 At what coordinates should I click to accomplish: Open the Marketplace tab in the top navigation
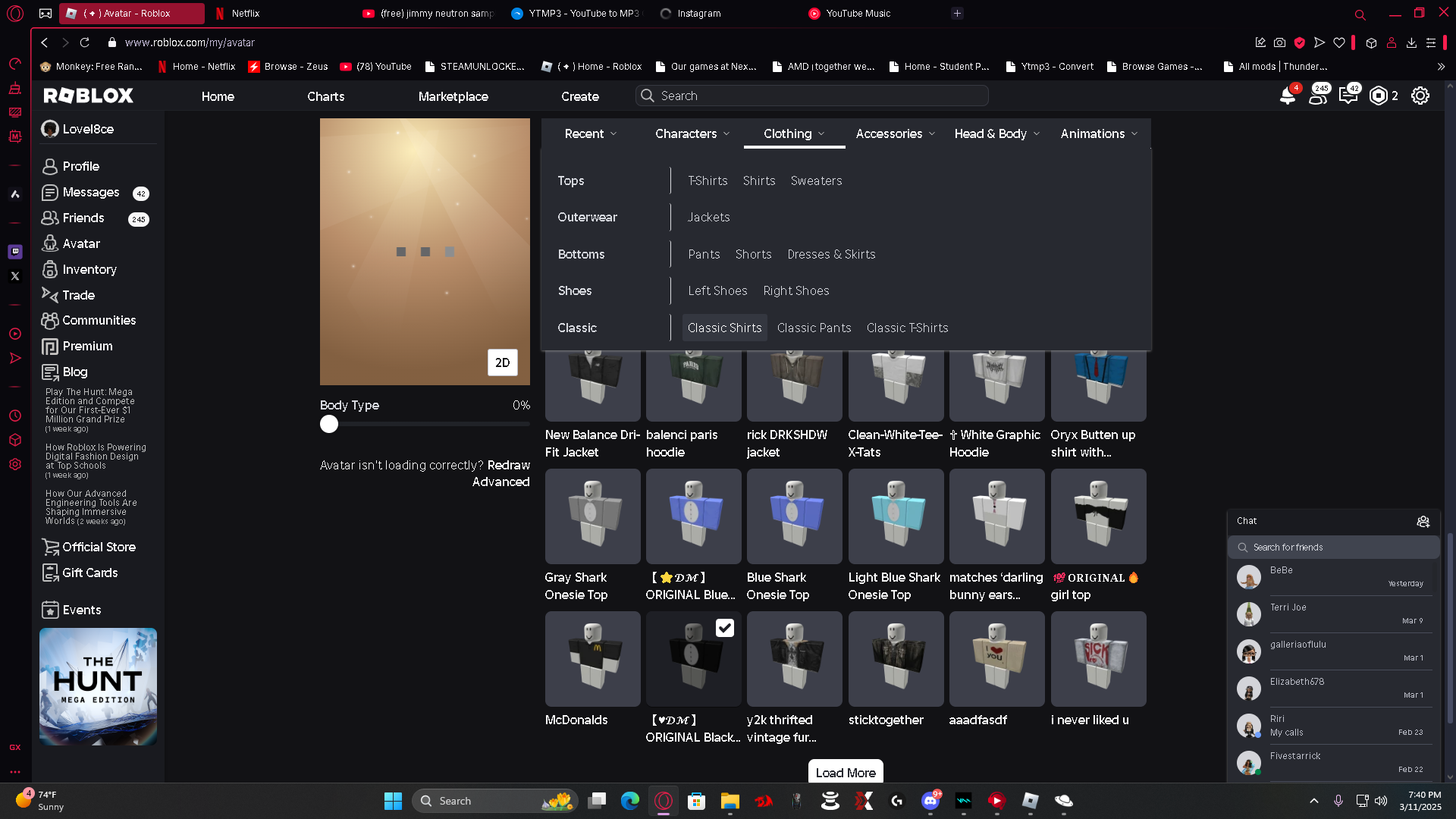tap(453, 96)
